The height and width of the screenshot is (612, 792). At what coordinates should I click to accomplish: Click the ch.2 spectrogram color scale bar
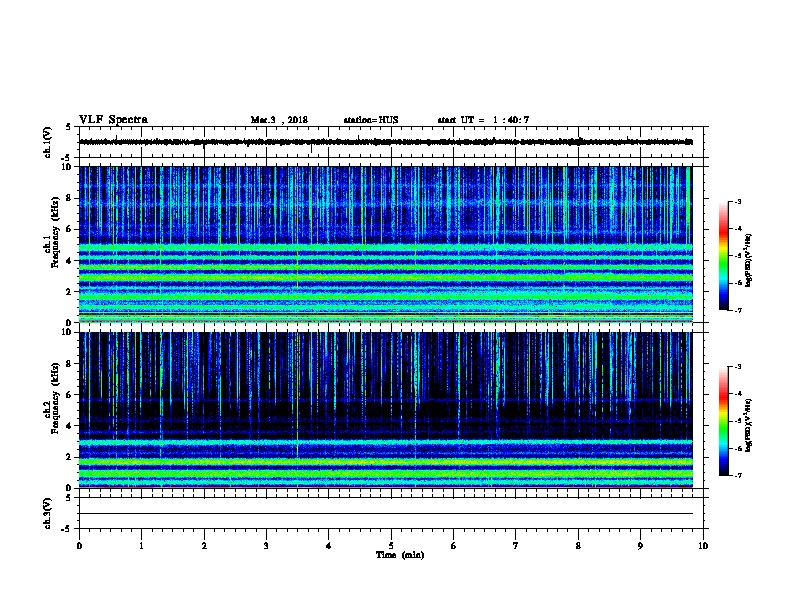coord(723,421)
